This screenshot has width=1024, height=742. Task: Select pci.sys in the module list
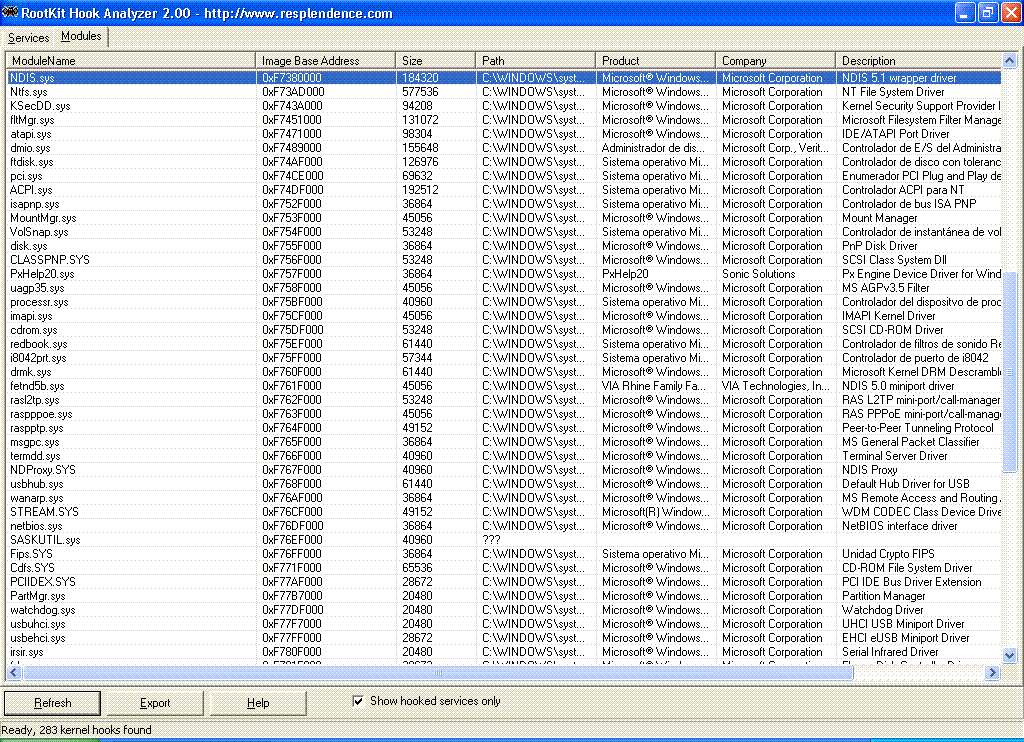click(504, 176)
